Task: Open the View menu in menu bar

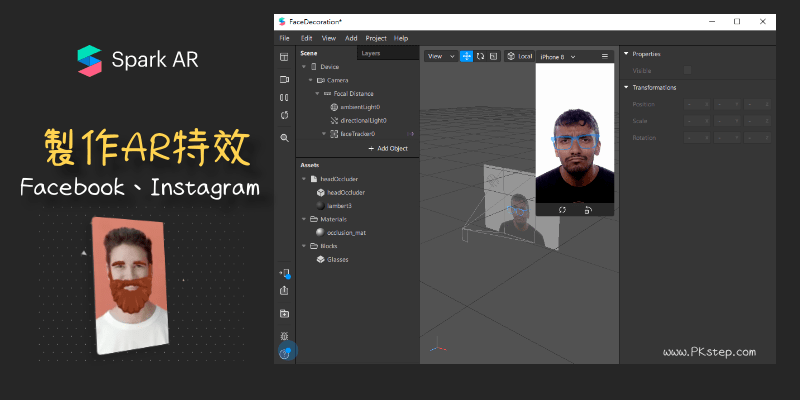Action: click(329, 38)
